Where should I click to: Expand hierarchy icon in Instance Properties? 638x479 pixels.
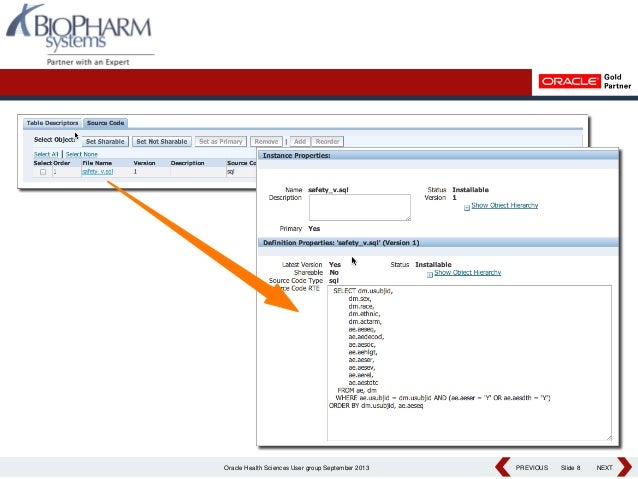click(467, 208)
